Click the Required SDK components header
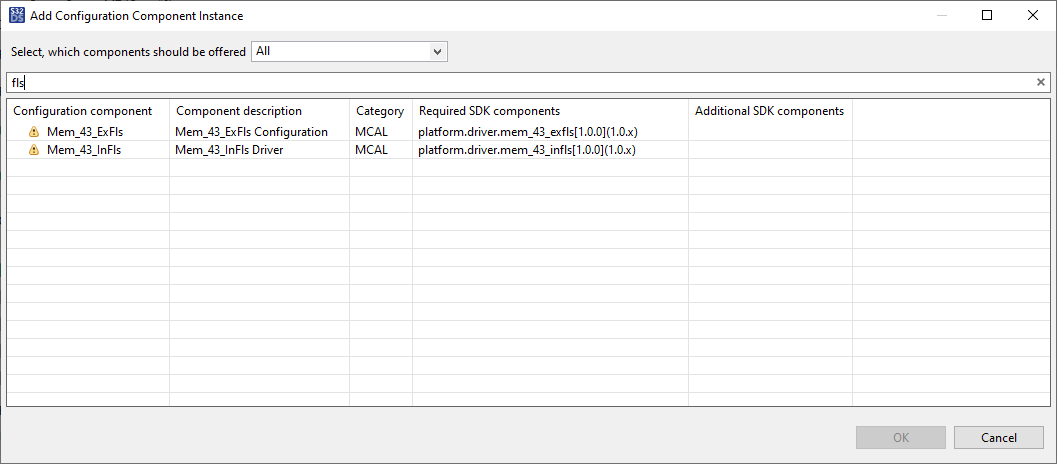The width and height of the screenshot is (1057, 464). (x=489, y=111)
